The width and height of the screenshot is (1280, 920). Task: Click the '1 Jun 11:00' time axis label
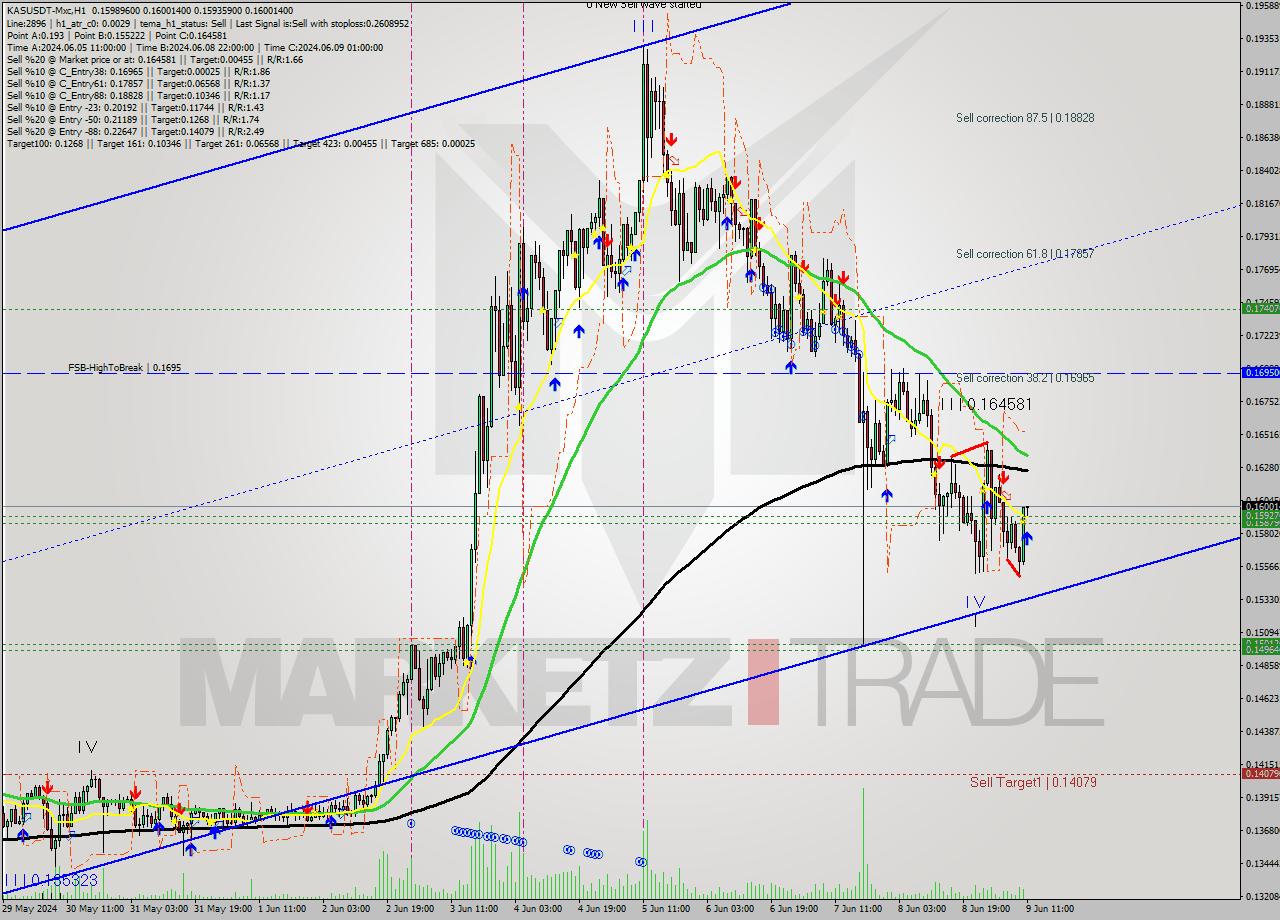282,909
